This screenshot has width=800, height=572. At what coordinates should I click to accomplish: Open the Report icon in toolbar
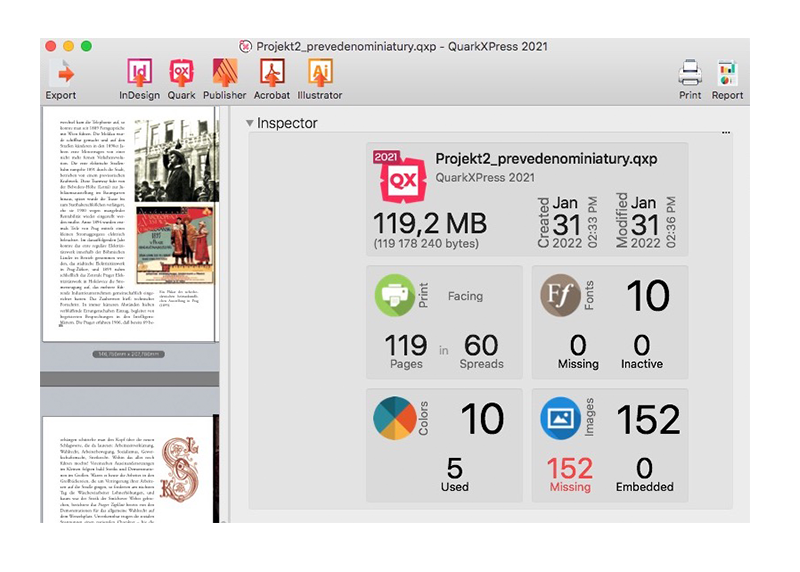[727, 73]
